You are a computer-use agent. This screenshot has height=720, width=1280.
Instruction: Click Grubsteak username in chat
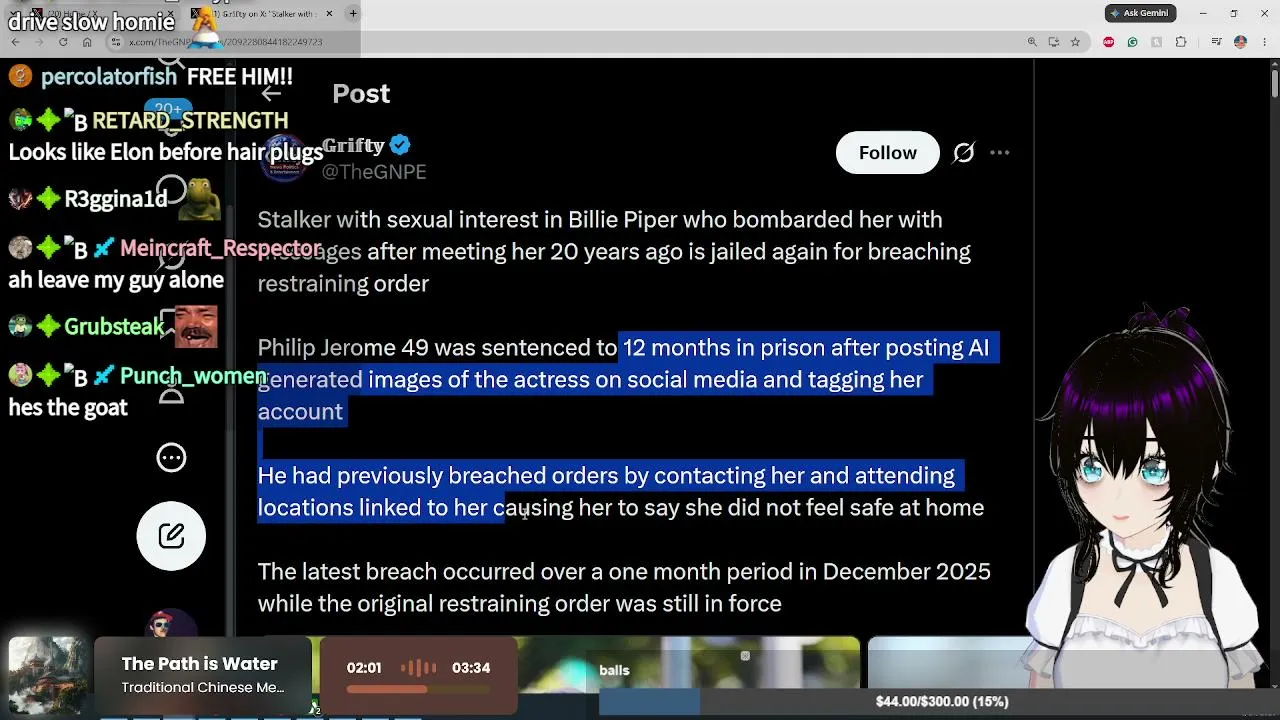tap(114, 327)
